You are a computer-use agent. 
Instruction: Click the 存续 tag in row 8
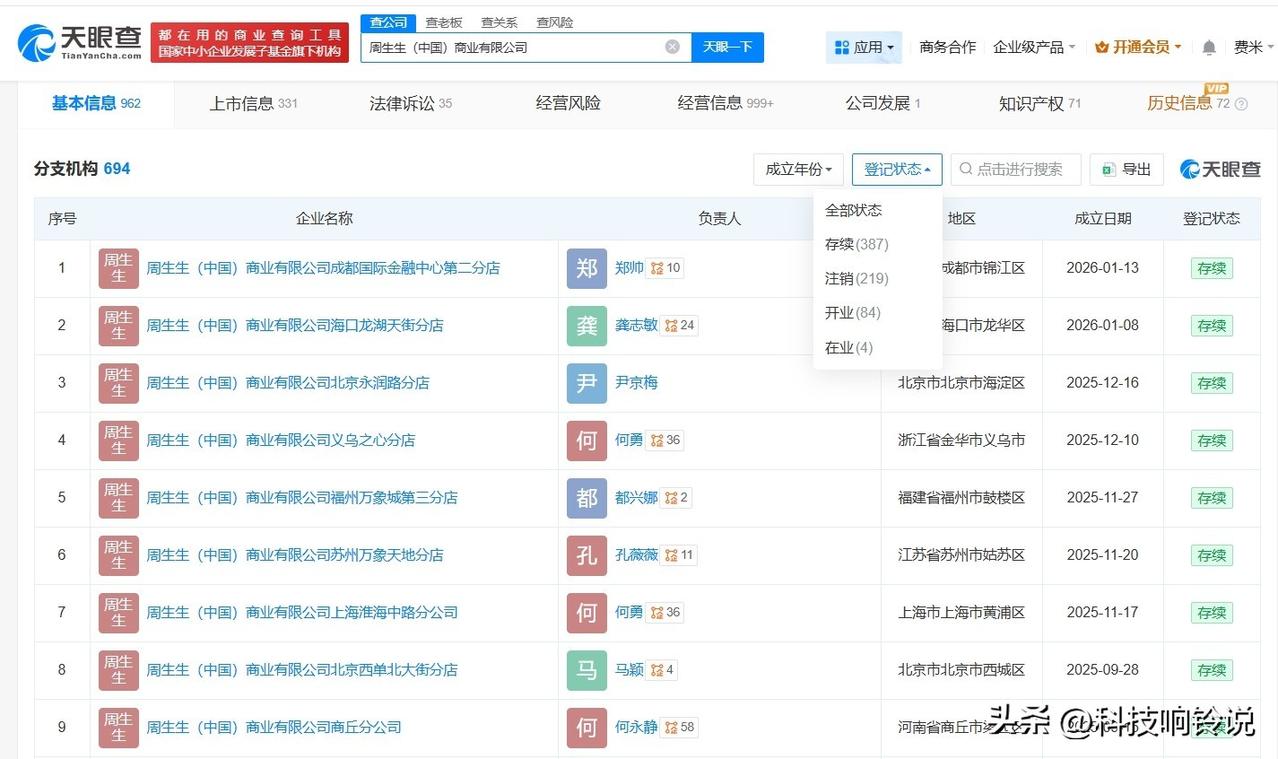[1211, 670]
